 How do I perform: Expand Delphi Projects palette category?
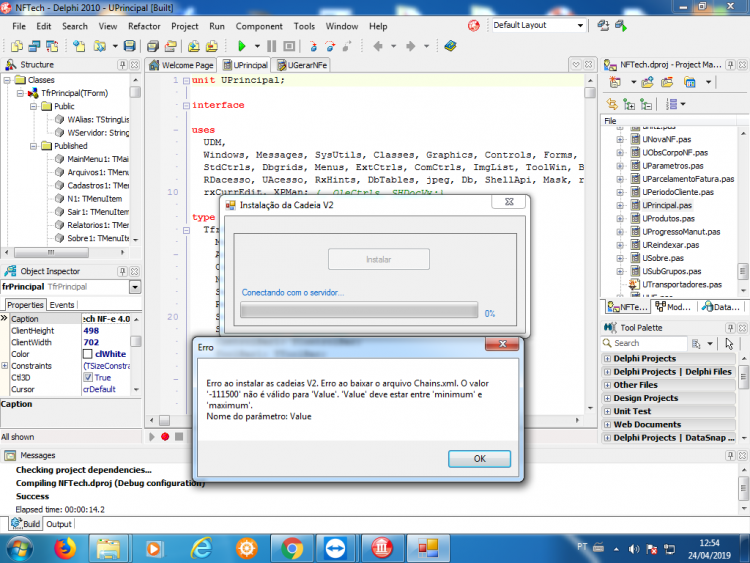click(607, 358)
